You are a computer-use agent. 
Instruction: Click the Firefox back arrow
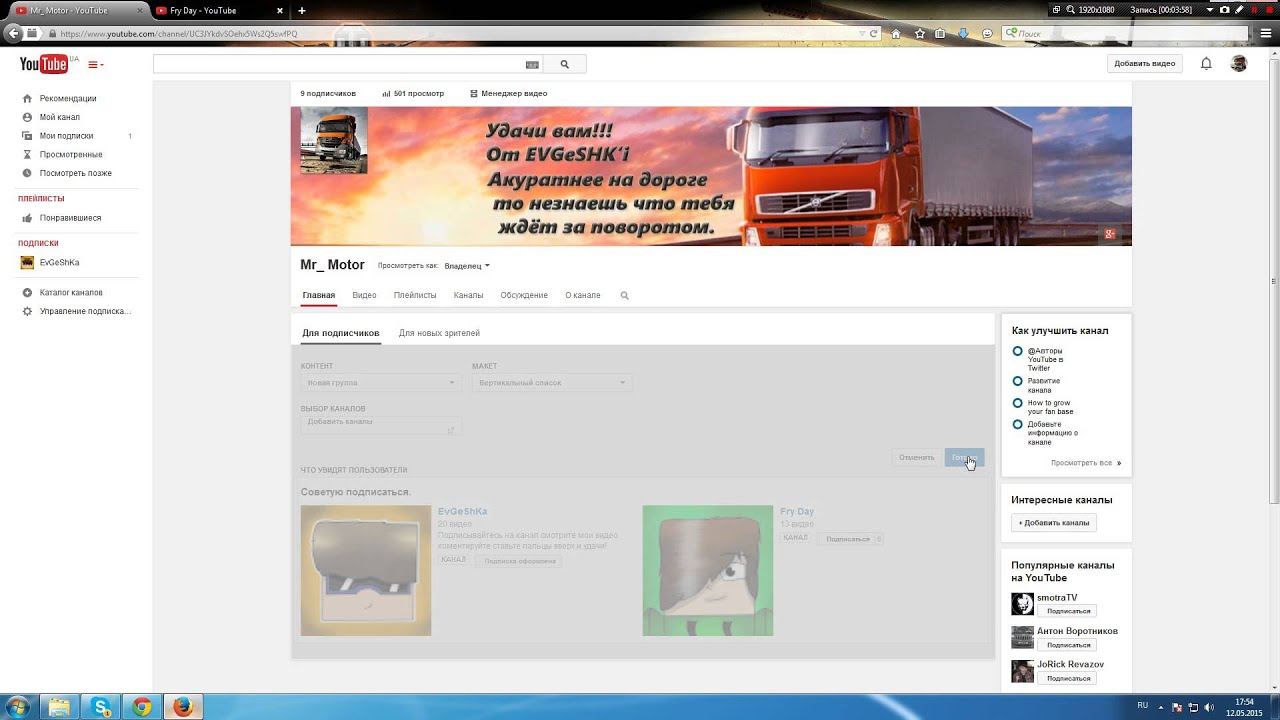click(x=13, y=33)
